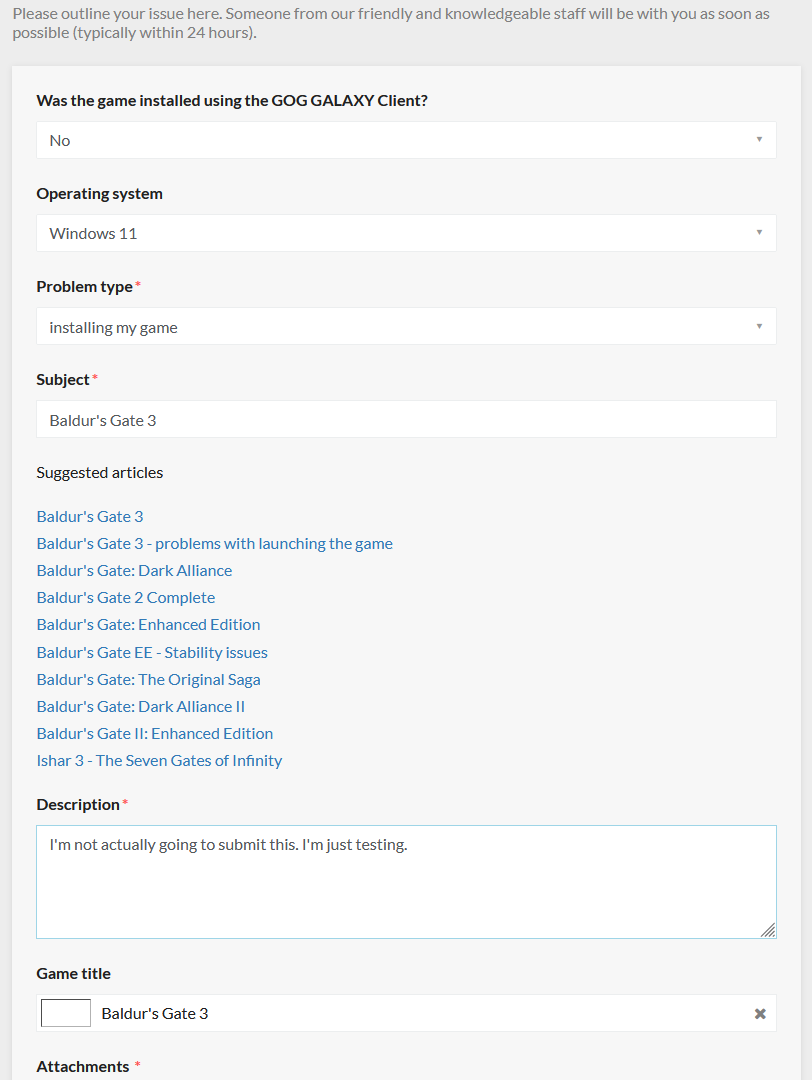The width and height of the screenshot is (812, 1080).
Task: Open Baldur's Gate EE - Stability issues link
Action: coord(152,652)
